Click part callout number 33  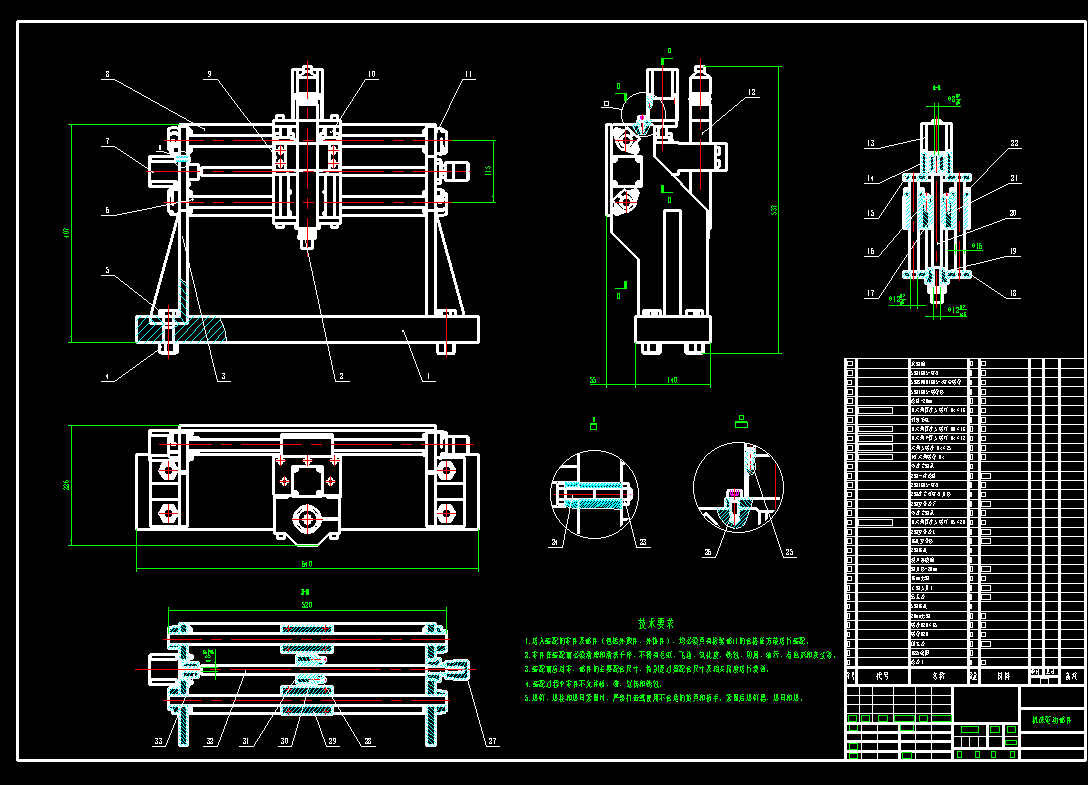tap(159, 741)
